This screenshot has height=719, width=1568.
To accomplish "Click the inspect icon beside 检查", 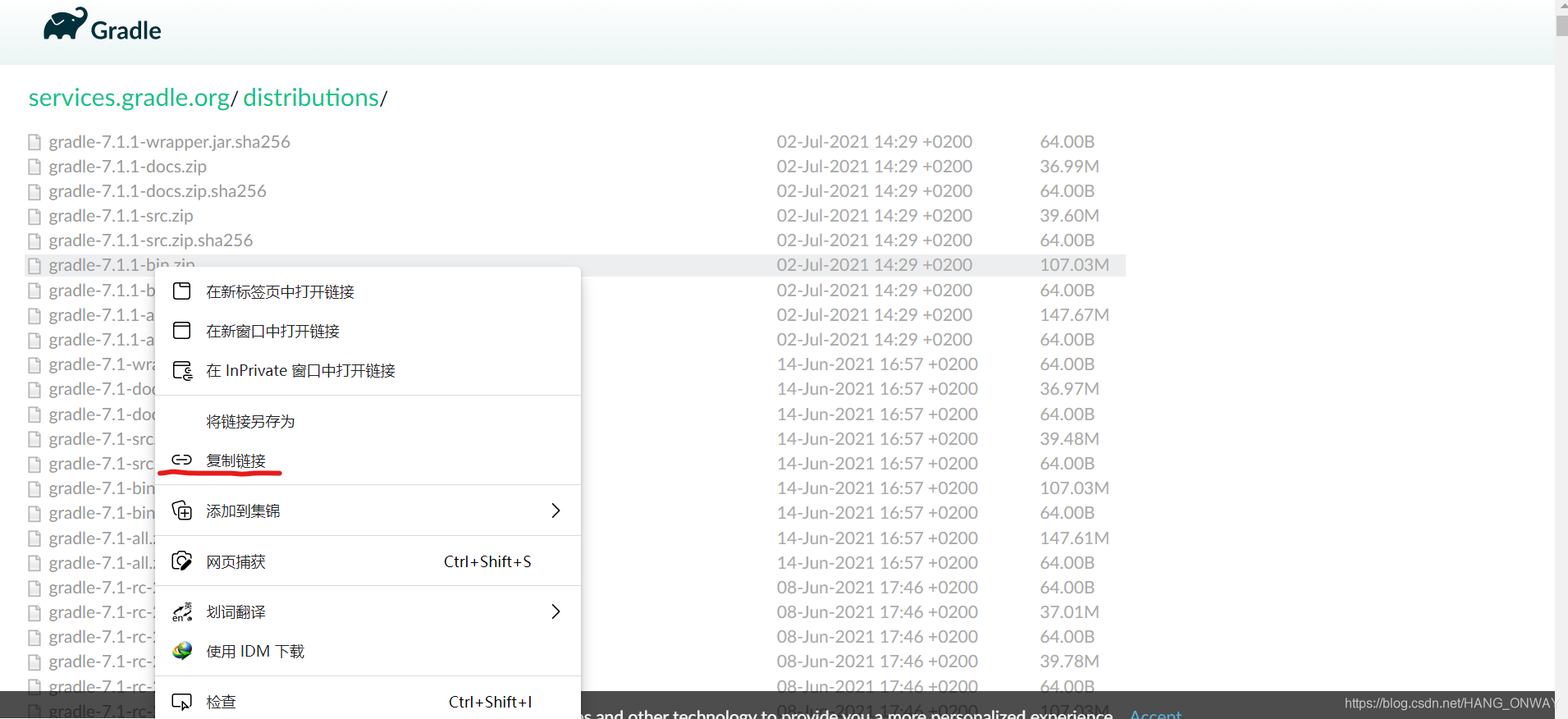I will [x=182, y=702].
